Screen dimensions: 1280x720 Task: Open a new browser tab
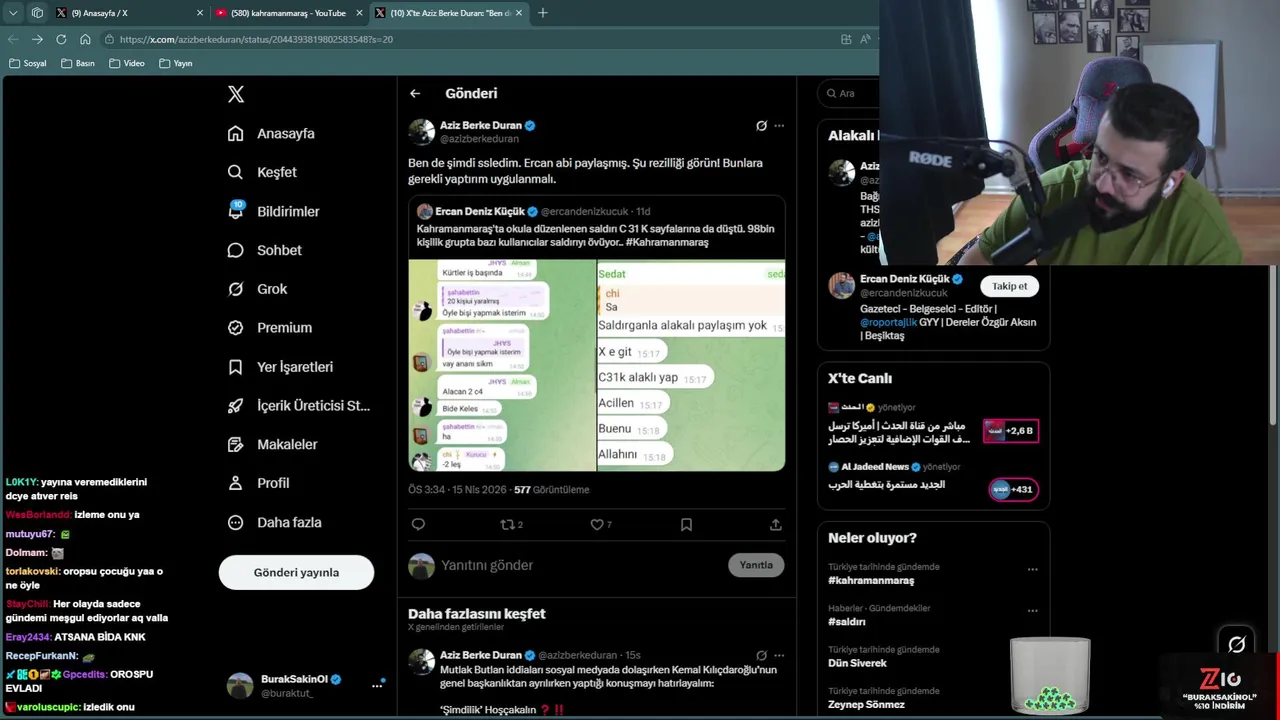point(542,13)
